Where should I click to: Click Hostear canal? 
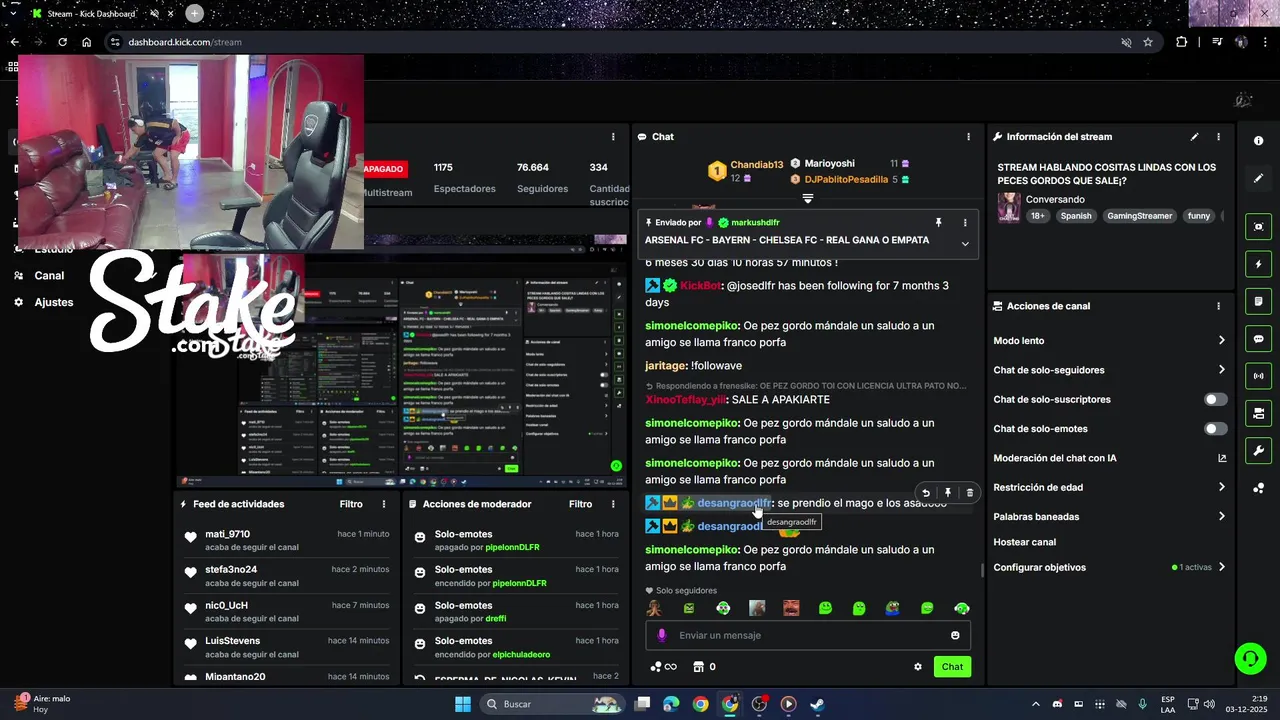coord(1025,542)
